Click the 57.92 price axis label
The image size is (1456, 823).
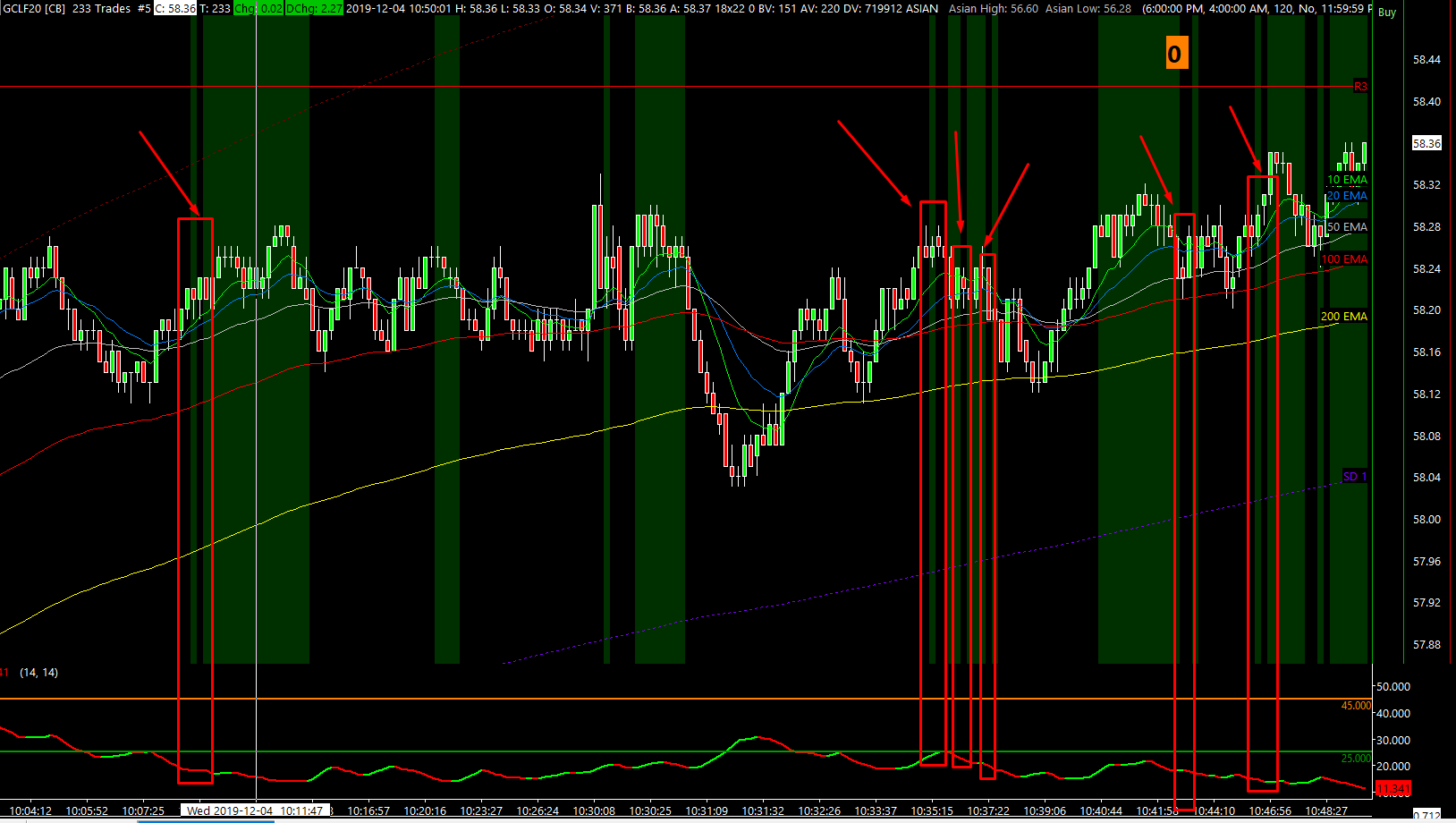tap(1426, 603)
